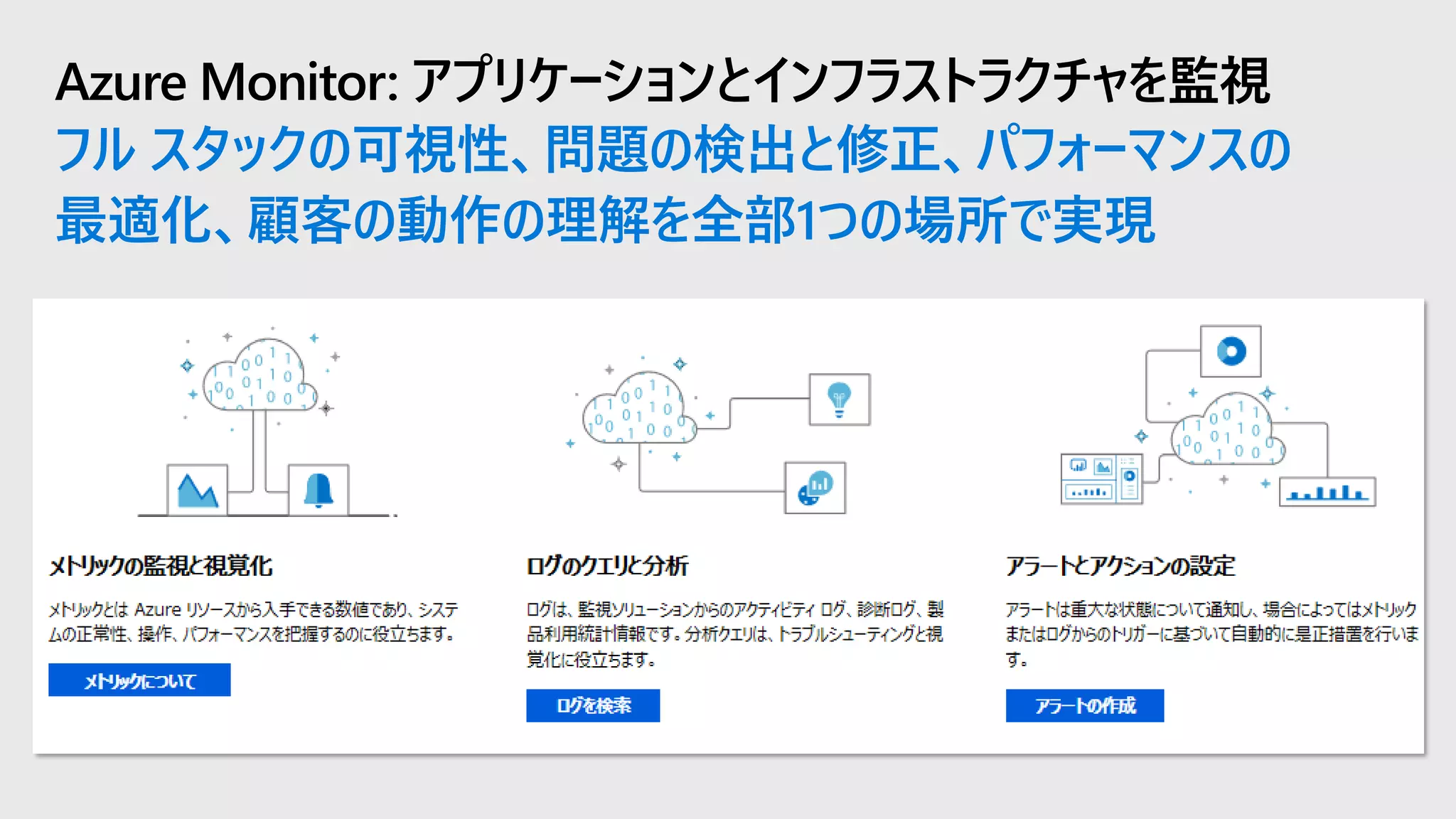
Task: Click the title Azure Monitor: アプリケーションとインフラストラクチャを監視
Action: point(663,82)
